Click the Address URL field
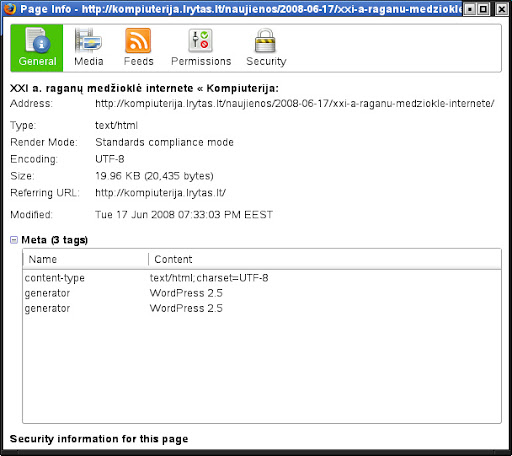Screen dimensions: 512x456 pos(295,104)
